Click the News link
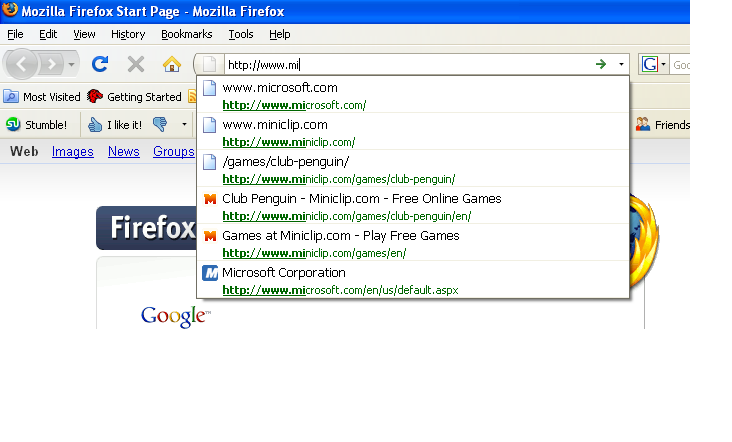This screenshot has height=442, width=732. (x=124, y=151)
